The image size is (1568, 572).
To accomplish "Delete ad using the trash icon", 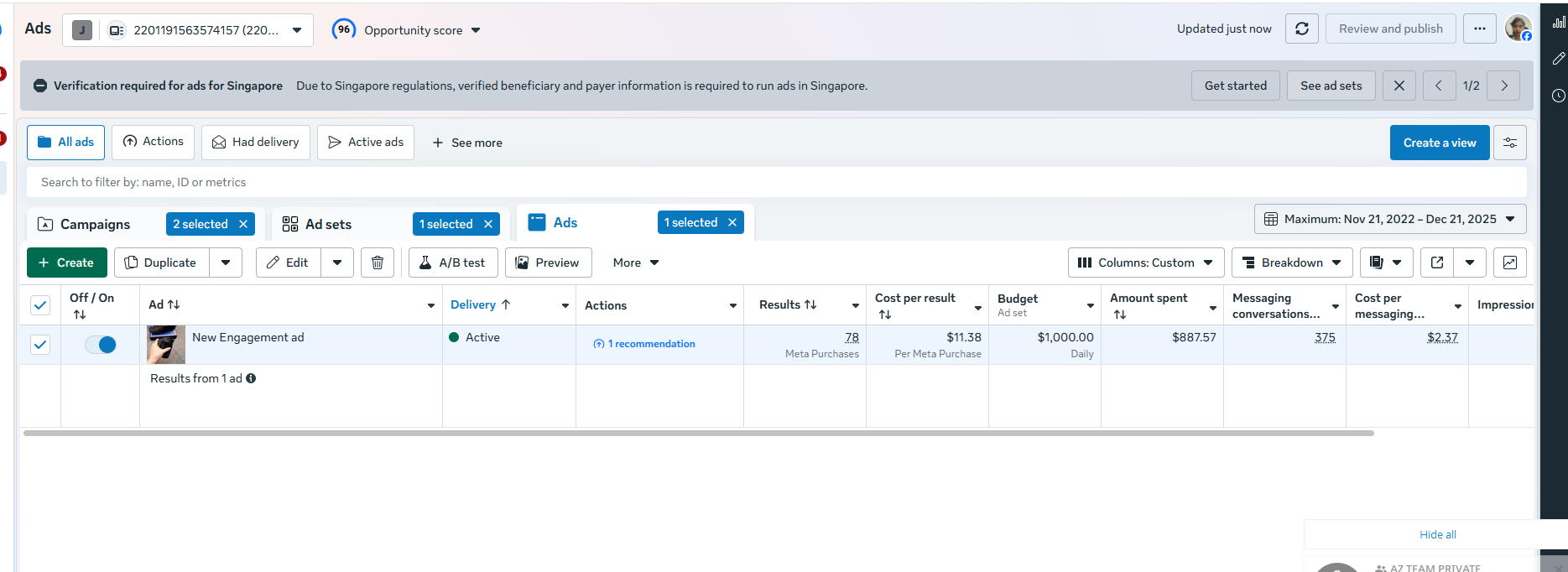I will point(378,263).
